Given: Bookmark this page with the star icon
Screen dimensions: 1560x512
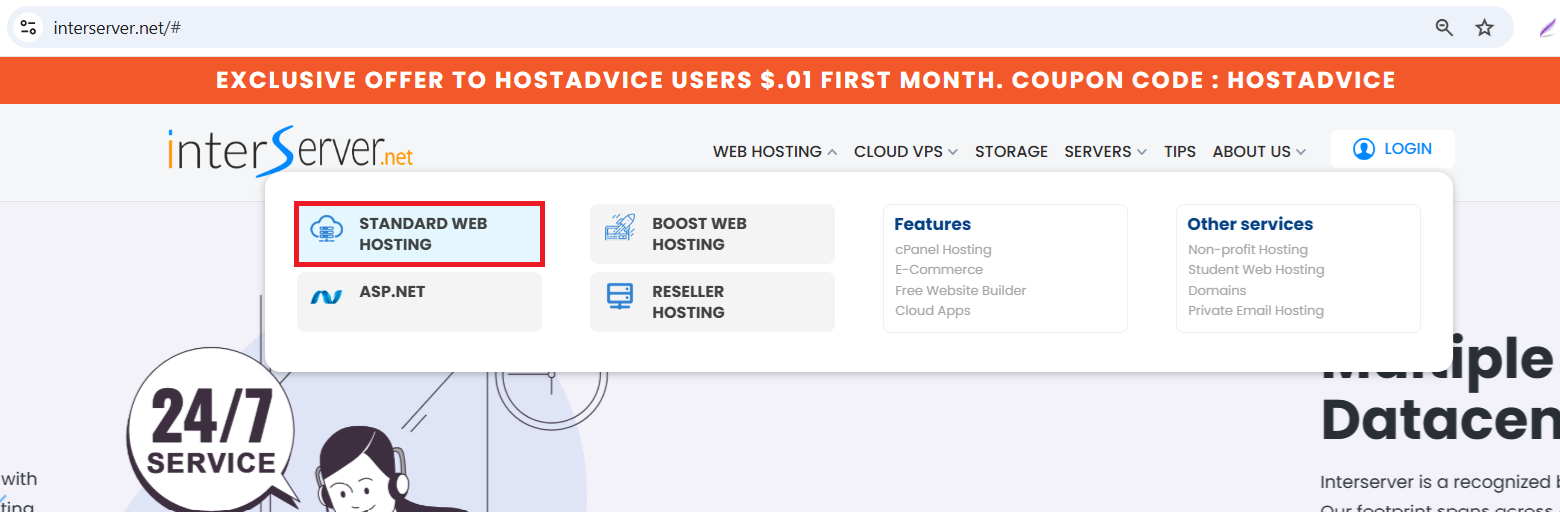Looking at the screenshot, I should tap(1485, 28).
